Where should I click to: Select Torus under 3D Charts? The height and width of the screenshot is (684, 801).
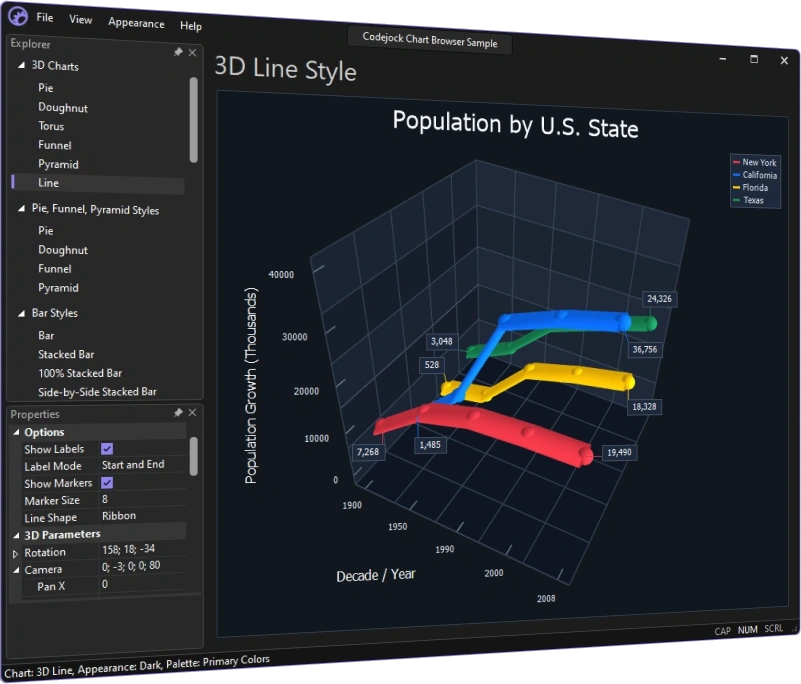click(x=51, y=126)
